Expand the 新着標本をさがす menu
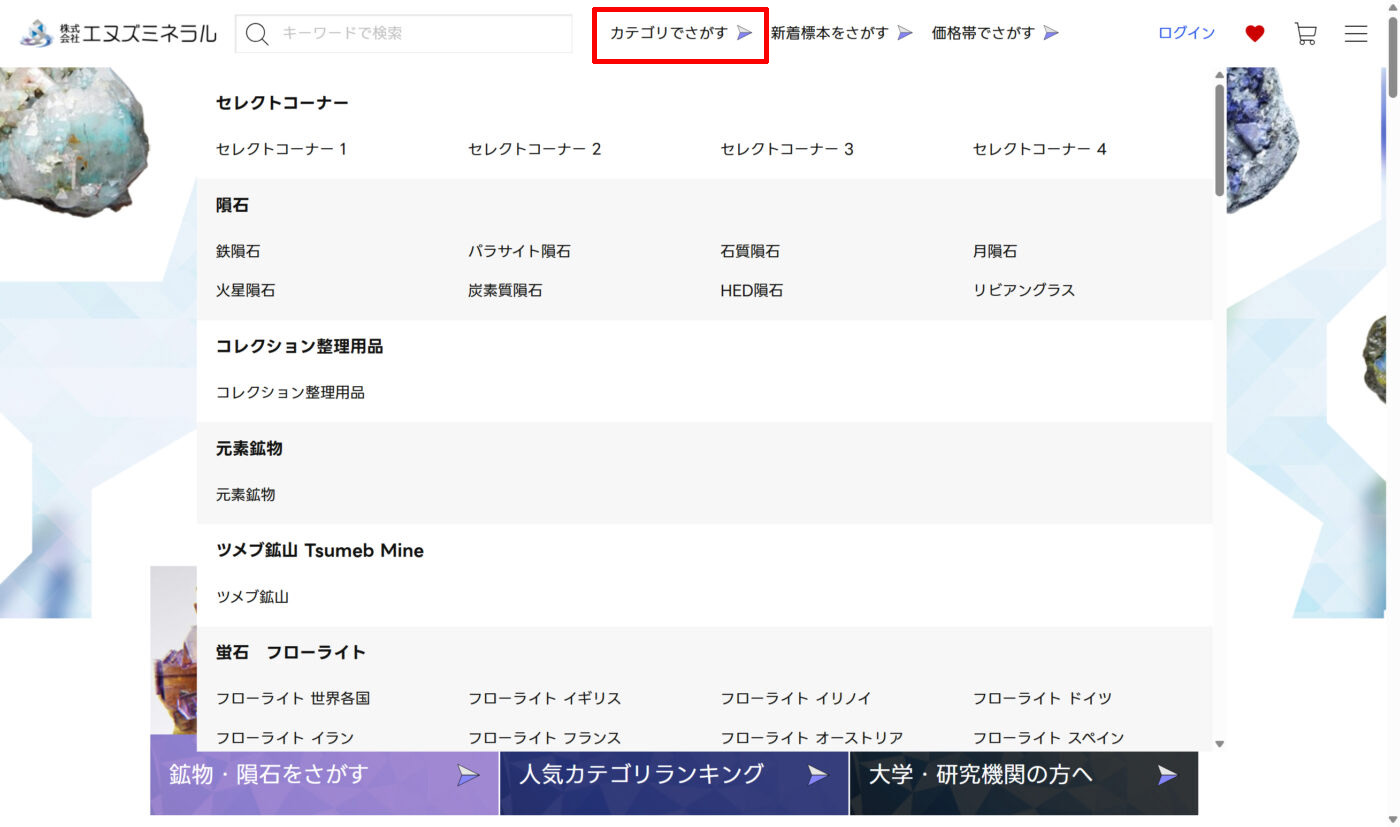 point(841,33)
